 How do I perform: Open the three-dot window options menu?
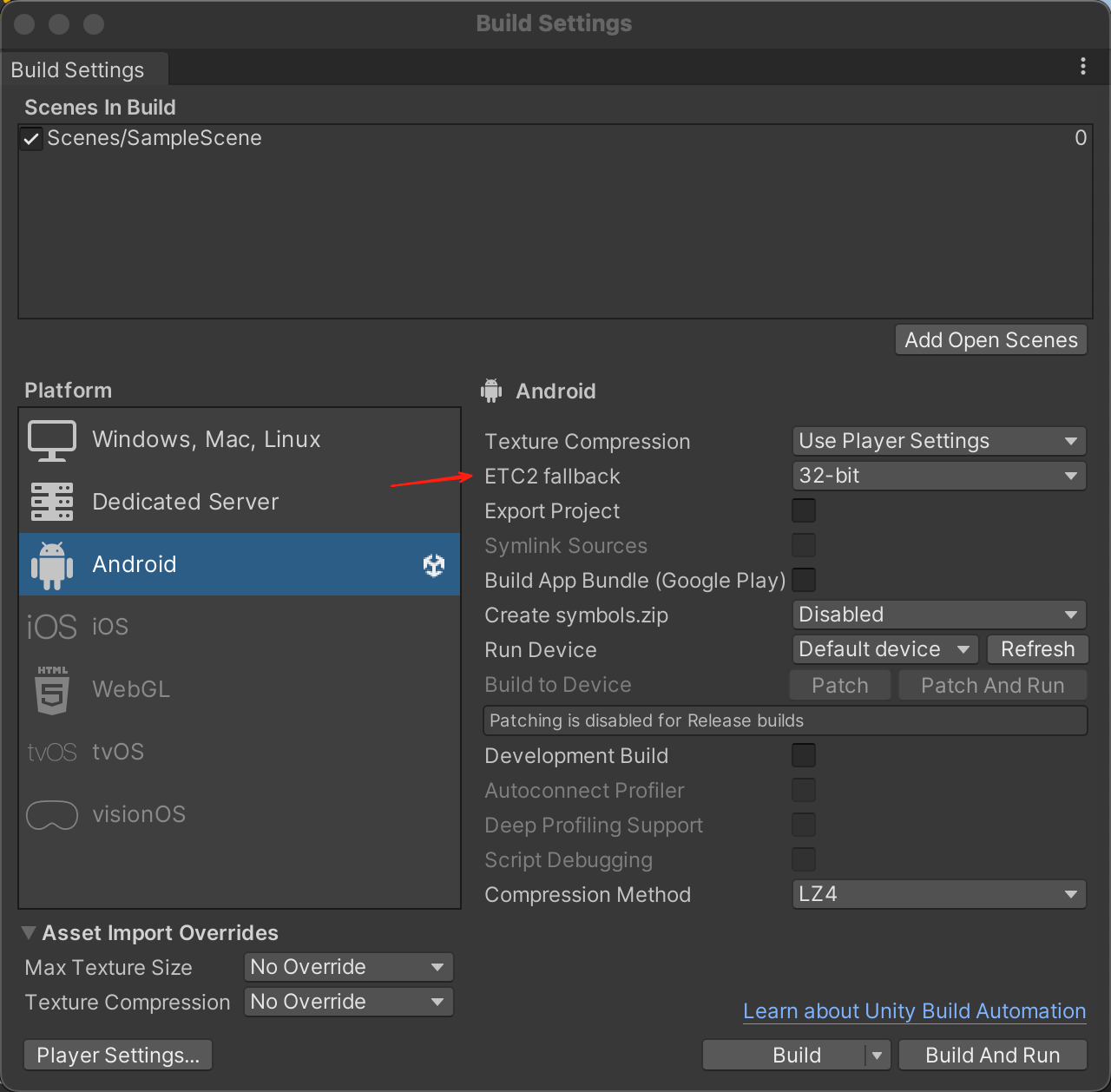point(1082,67)
